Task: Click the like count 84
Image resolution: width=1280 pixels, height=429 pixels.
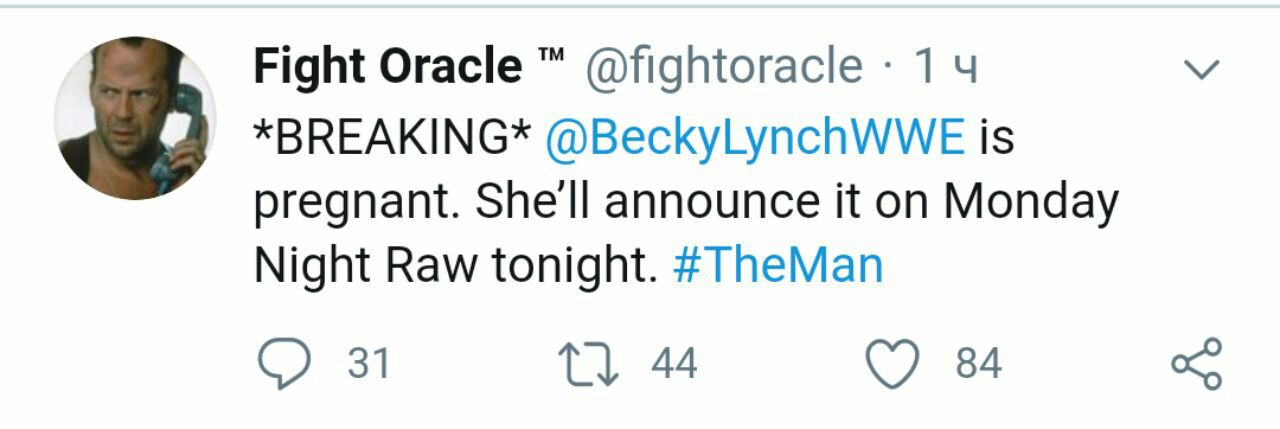Action: [978, 363]
